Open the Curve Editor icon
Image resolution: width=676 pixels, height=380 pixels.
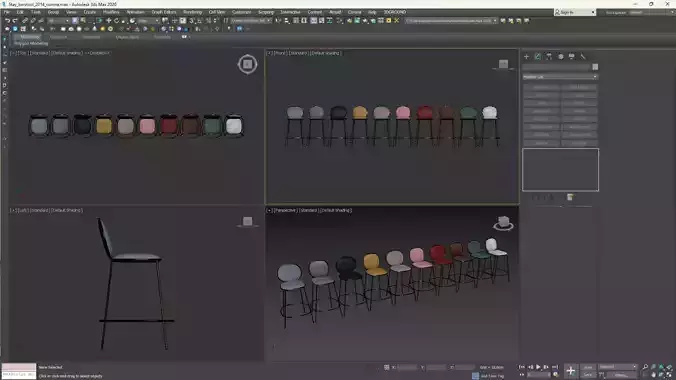point(322,20)
